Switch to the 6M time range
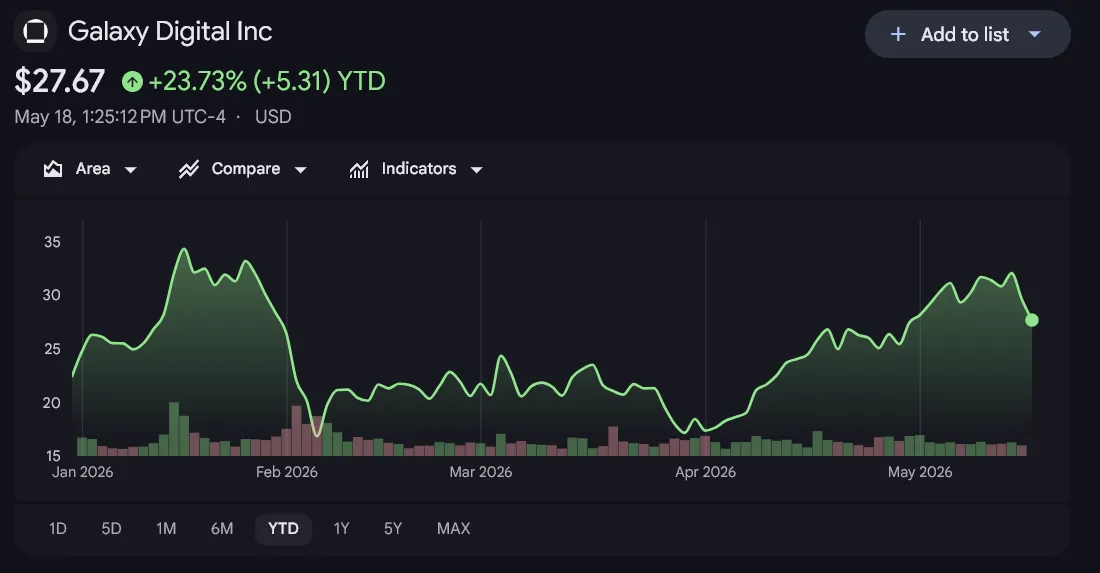Image resolution: width=1100 pixels, height=573 pixels. coord(222,528)
